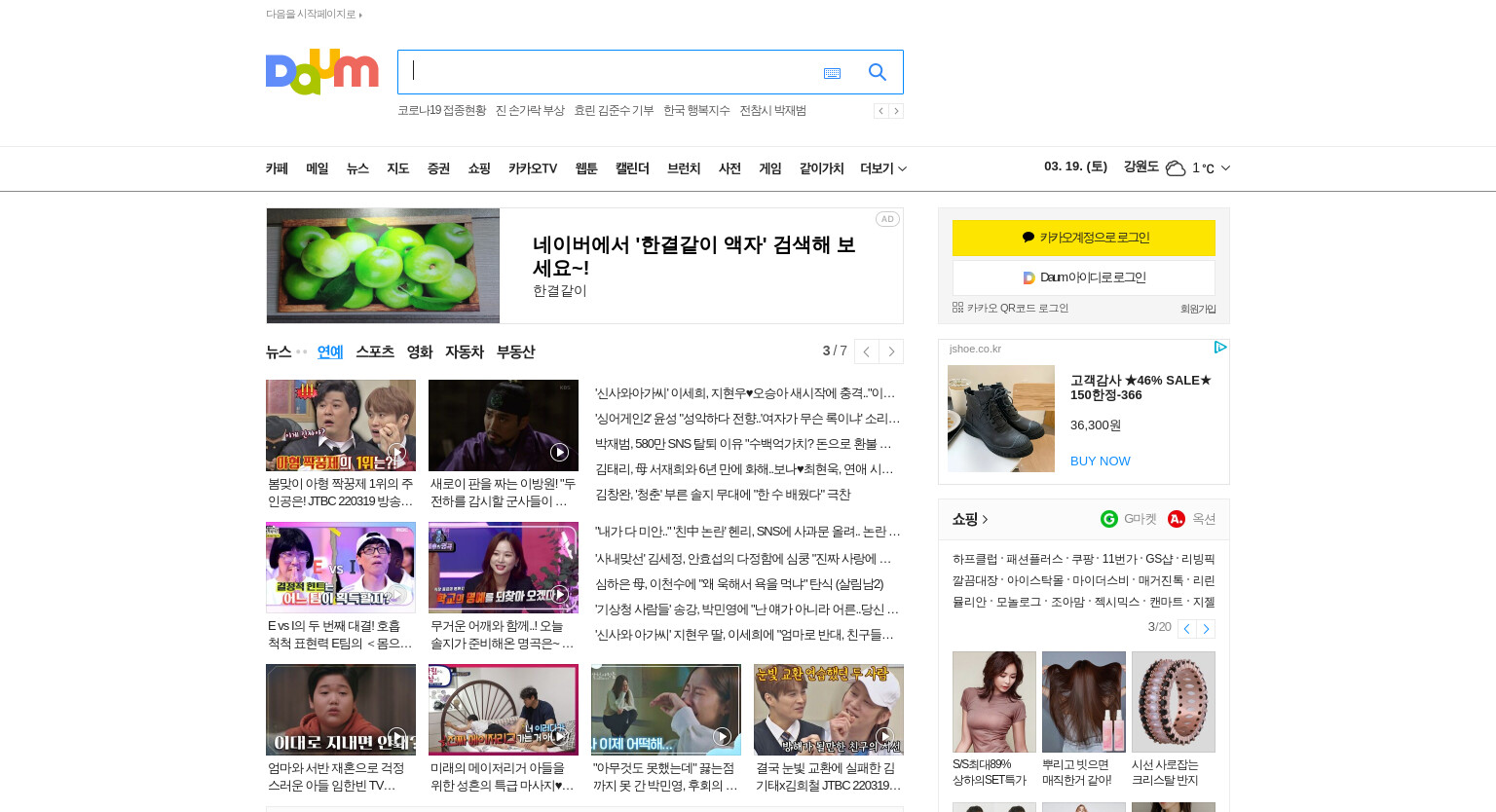
Task: Play the 미래의 메이저리거 아들 video
Action: [x=504, y=710]
